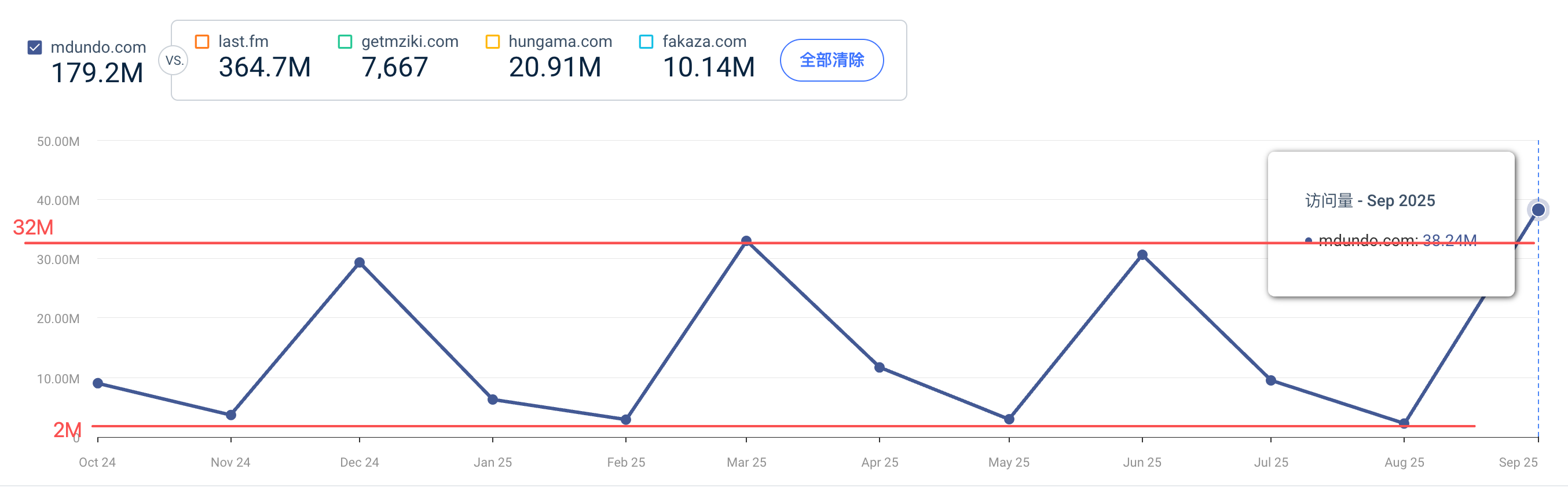Select the Dec 24 x-axis label
Screen dimensions: 1568x491
point(359,463)
